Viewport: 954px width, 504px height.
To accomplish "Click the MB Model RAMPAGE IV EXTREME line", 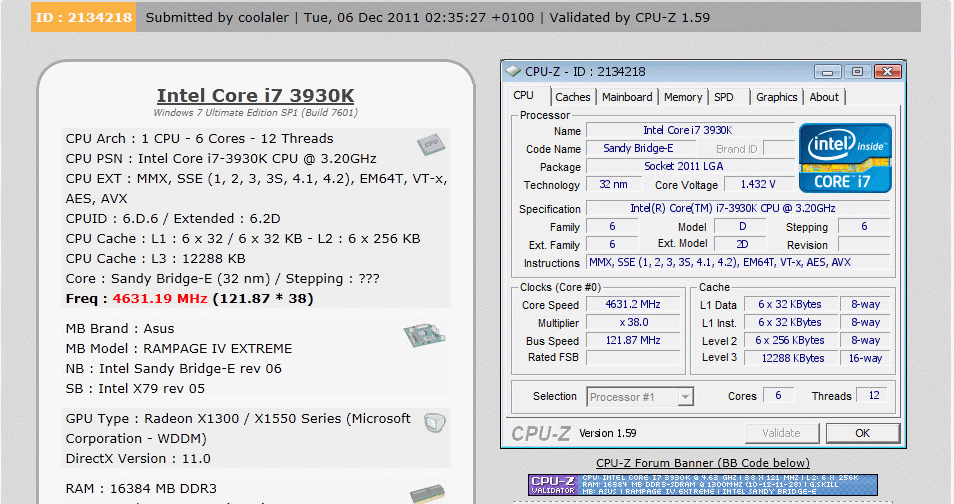I will point(179,349).
